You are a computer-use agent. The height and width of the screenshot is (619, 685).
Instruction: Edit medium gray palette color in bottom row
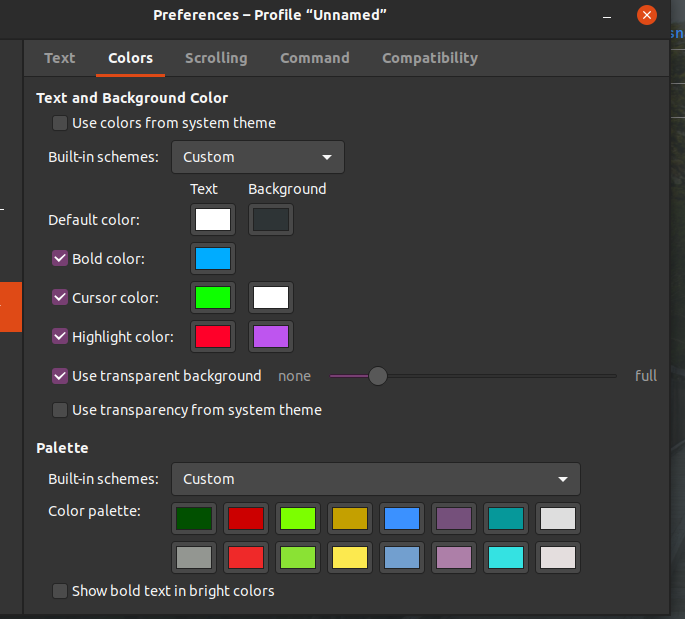194,557
